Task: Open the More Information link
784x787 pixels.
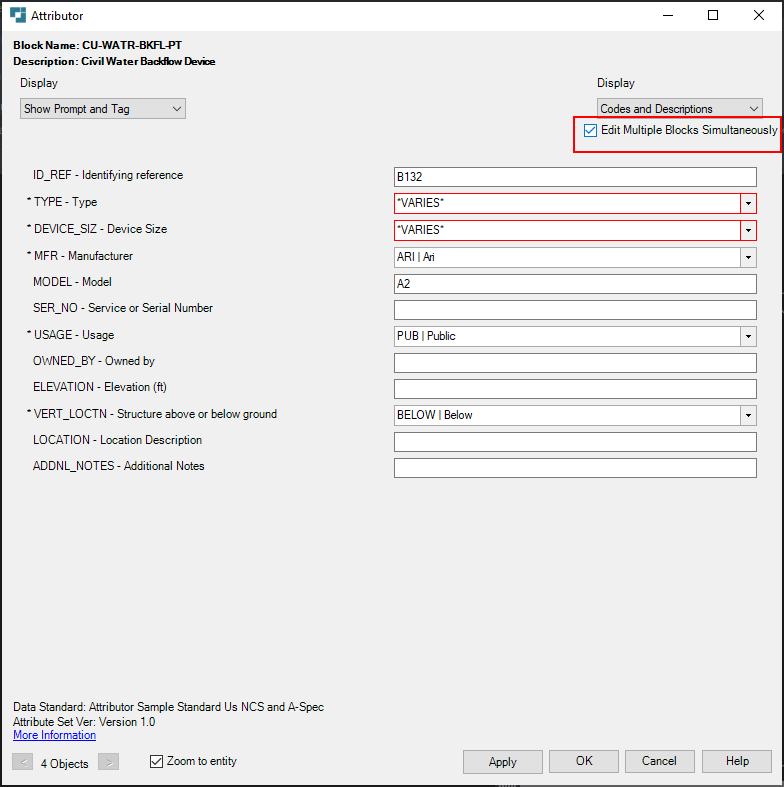Action: click(x=54, y=735)
